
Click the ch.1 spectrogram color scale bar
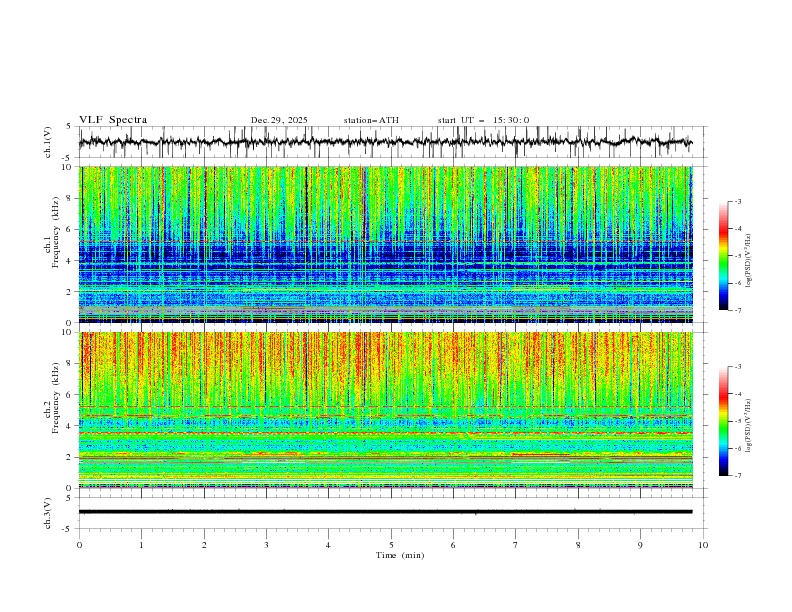coord(724,256)
